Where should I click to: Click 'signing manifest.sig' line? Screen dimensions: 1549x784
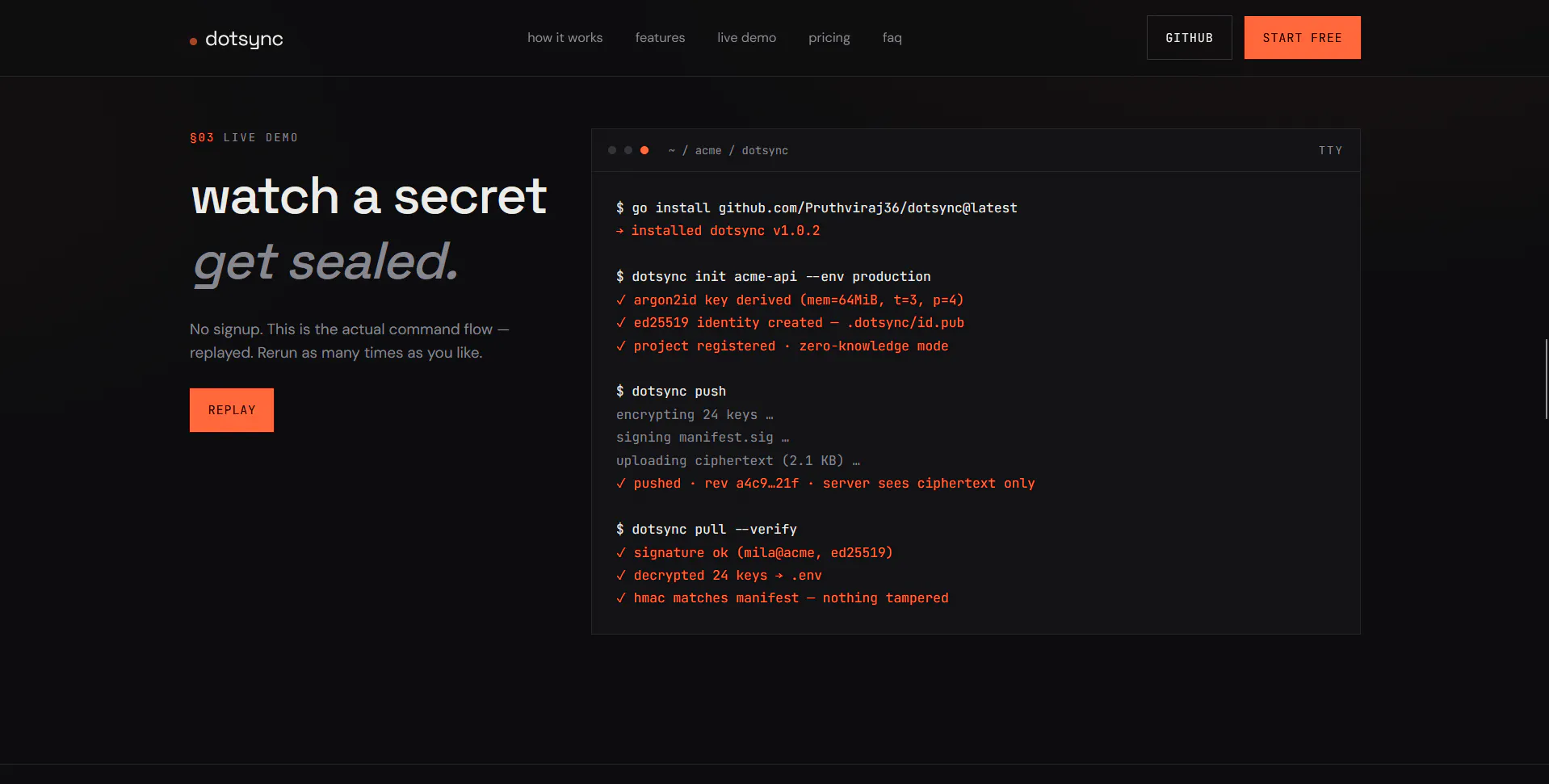click(703, 437)
